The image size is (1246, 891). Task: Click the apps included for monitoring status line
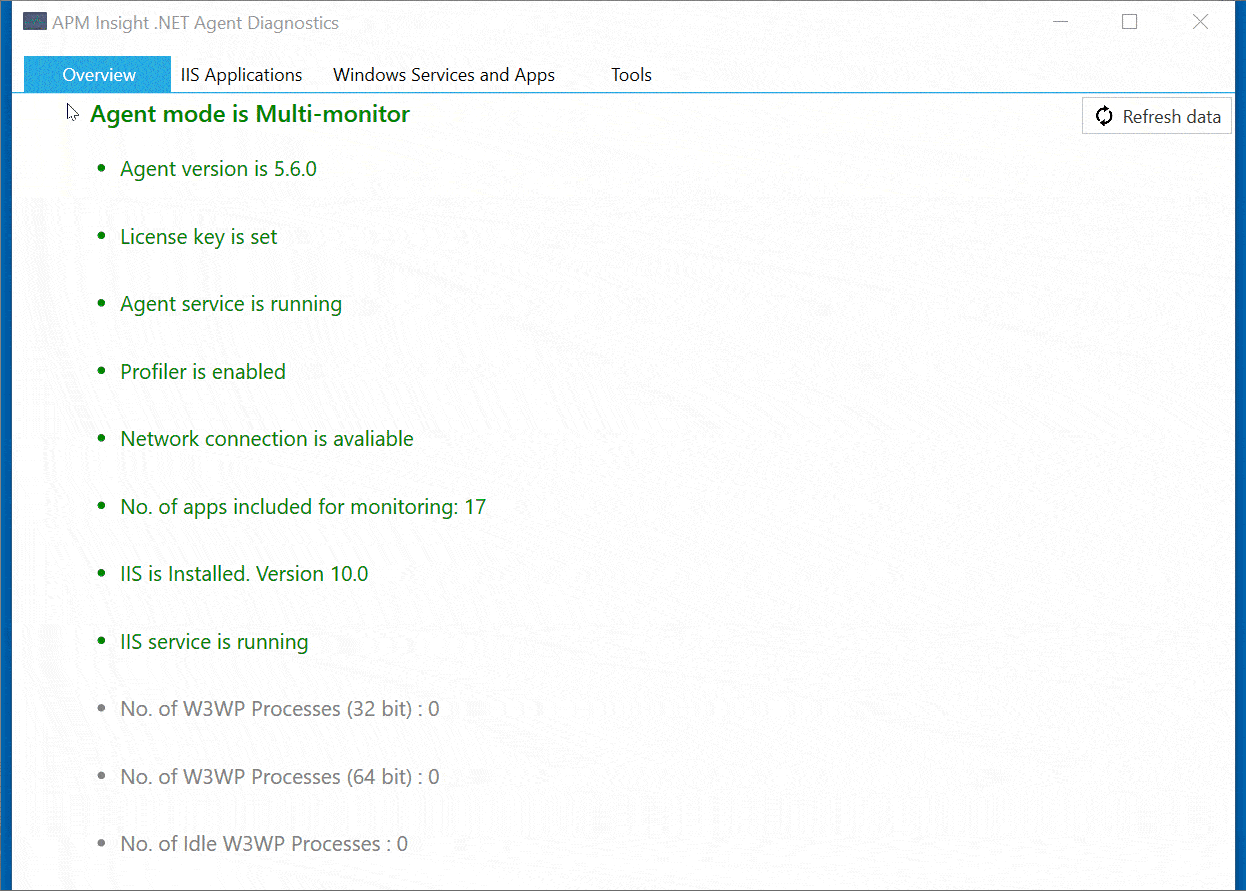(x=303, y=506)
